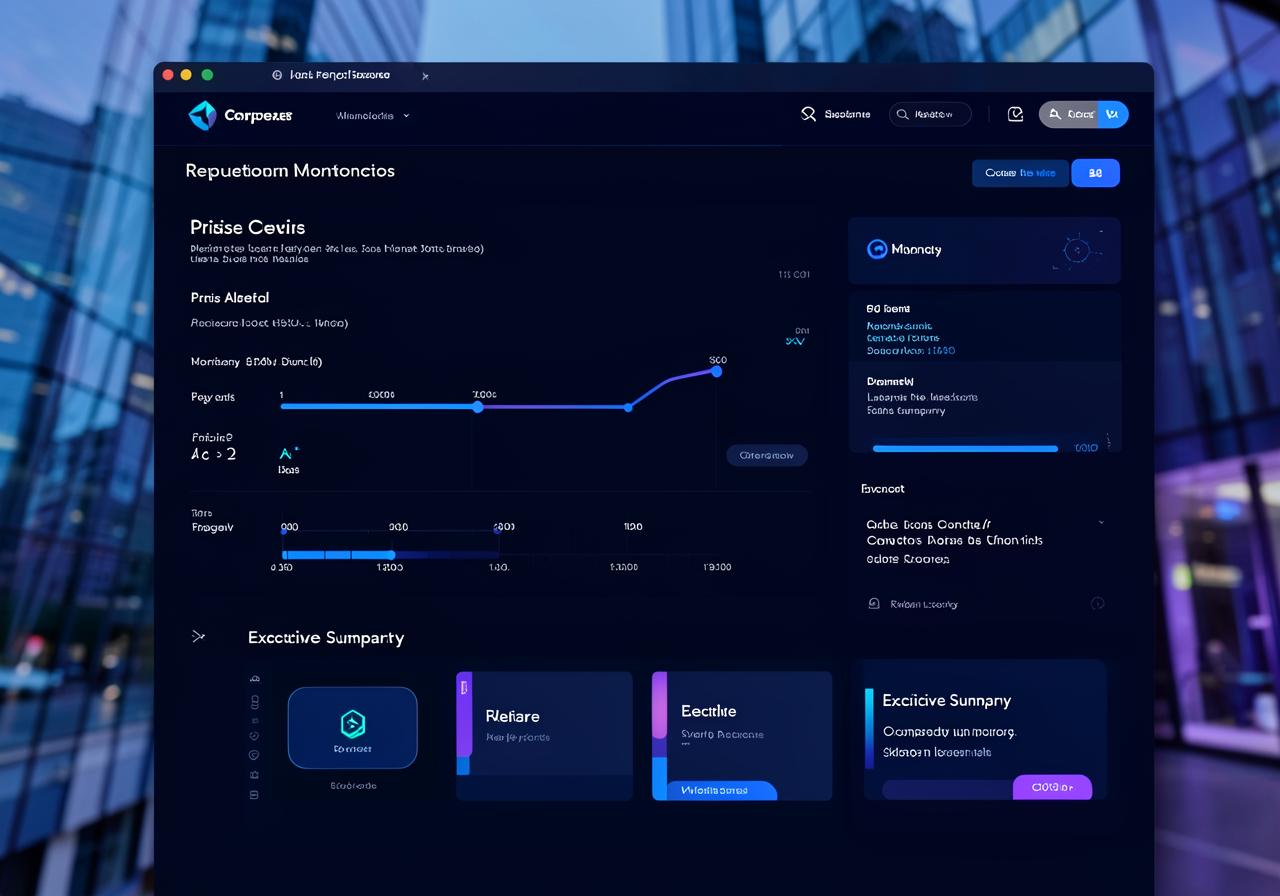Click the blue progress bar in the Monncty panel

click(965, 449)
